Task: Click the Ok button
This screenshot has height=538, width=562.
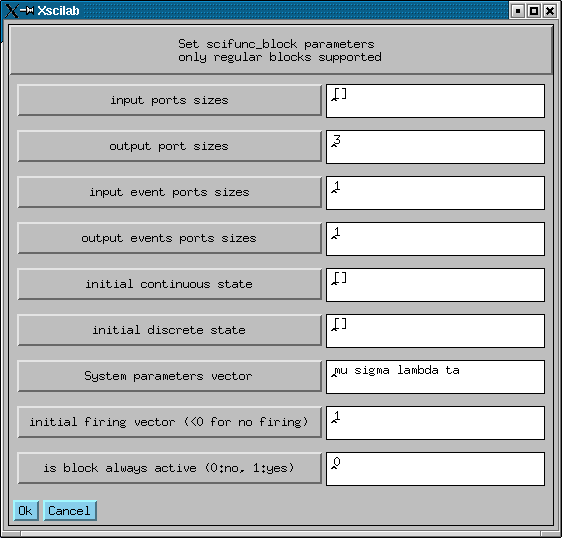Action: coord(25,510)
